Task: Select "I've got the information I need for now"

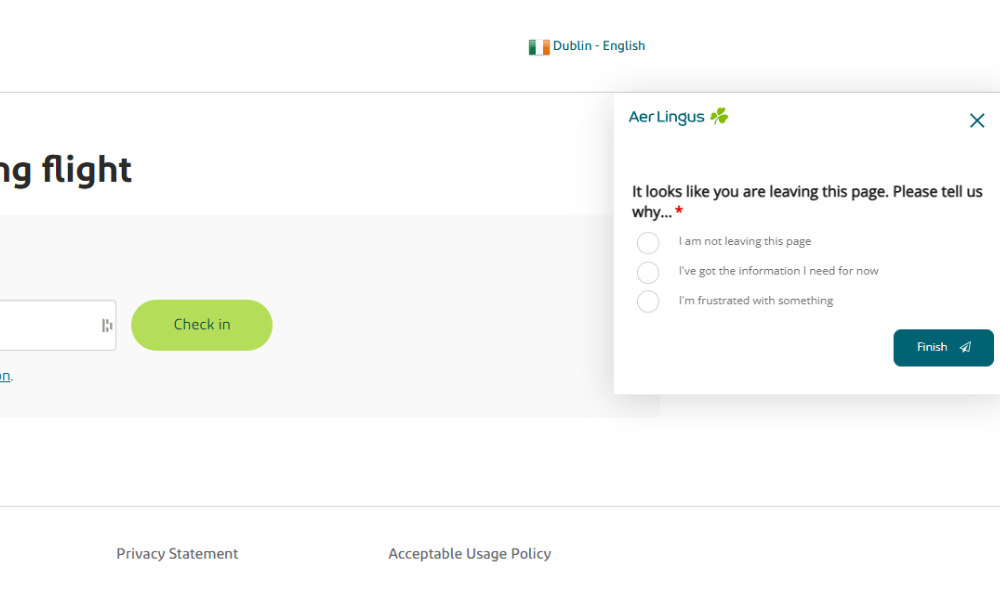Action: 648,272
